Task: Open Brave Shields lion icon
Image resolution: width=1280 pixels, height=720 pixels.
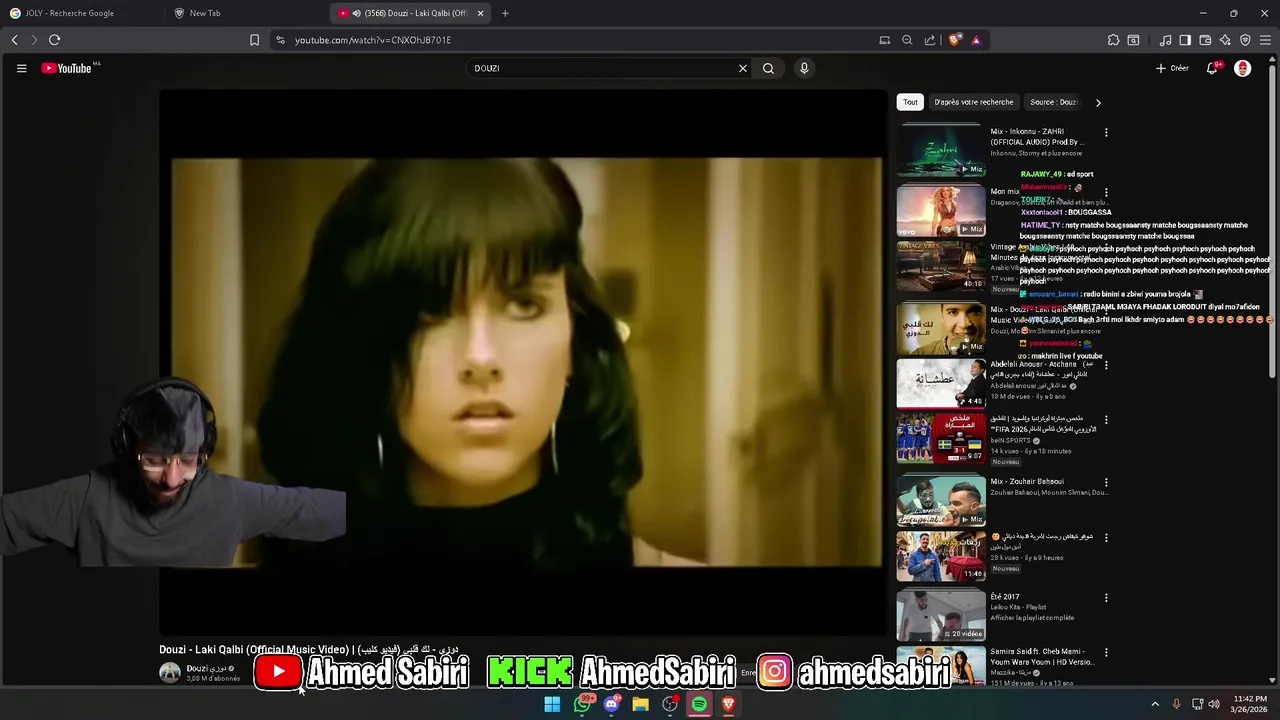Action: [955, 40]
